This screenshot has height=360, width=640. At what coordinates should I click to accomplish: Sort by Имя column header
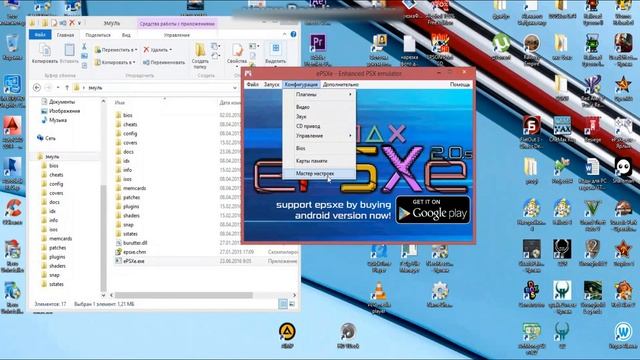(x=120, y=103)
